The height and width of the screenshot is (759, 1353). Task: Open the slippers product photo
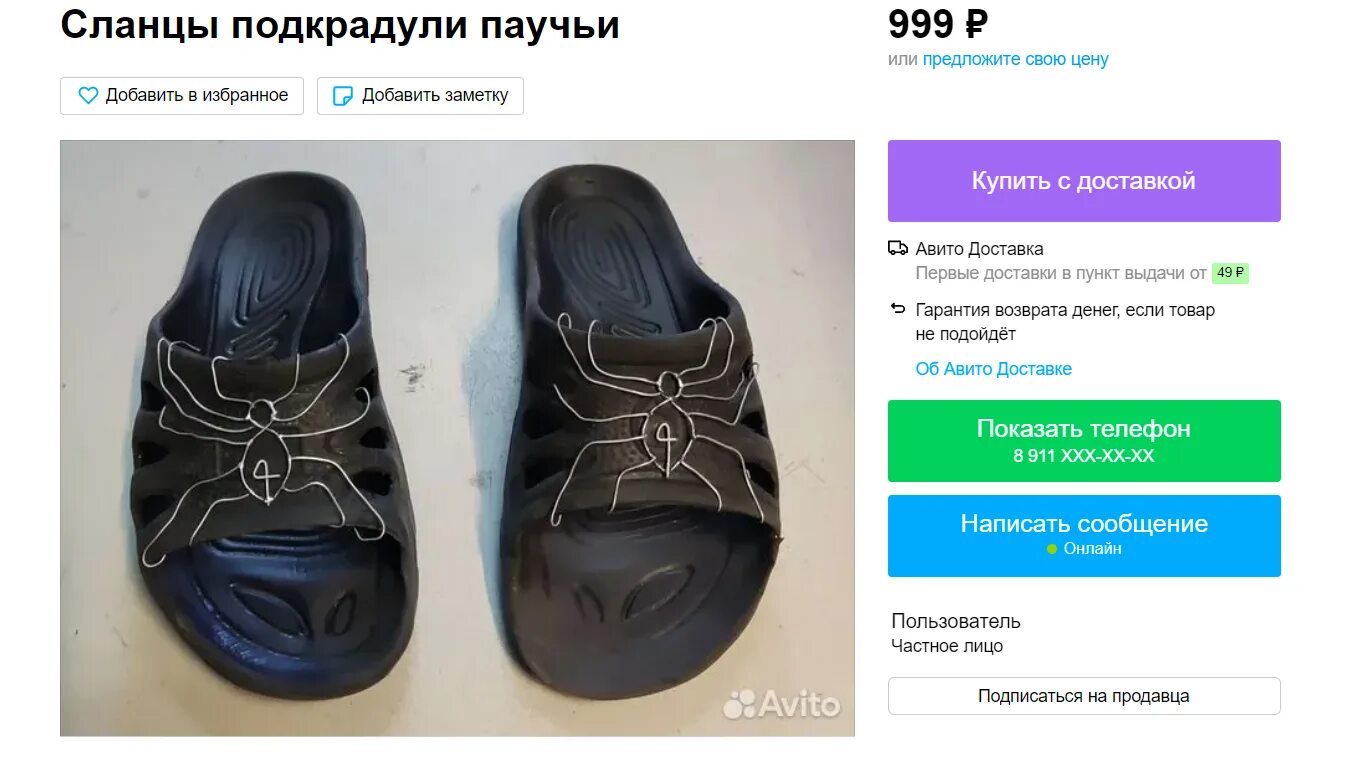point(457,438)
